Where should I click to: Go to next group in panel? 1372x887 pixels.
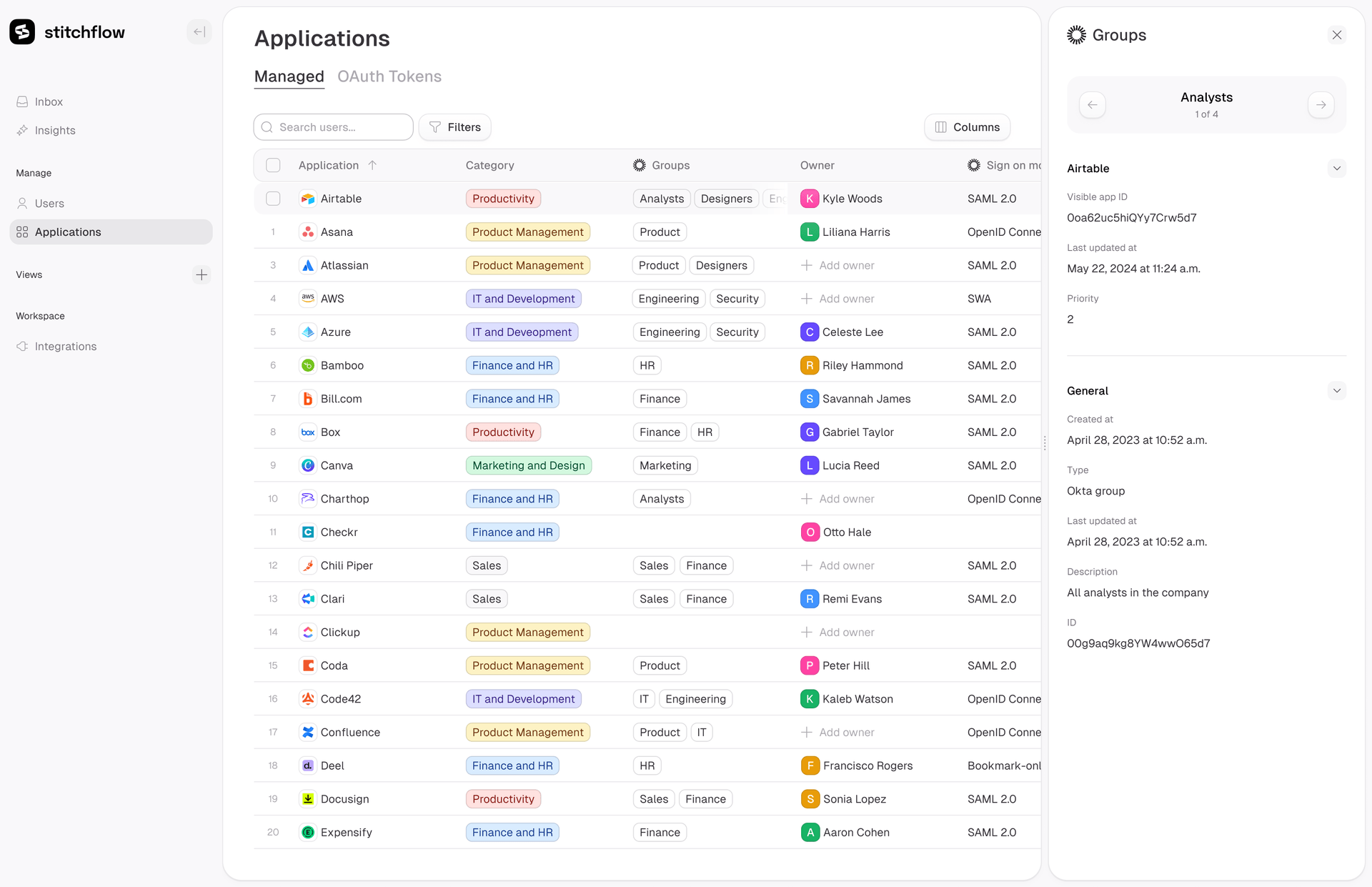(x=1321, y=104)
